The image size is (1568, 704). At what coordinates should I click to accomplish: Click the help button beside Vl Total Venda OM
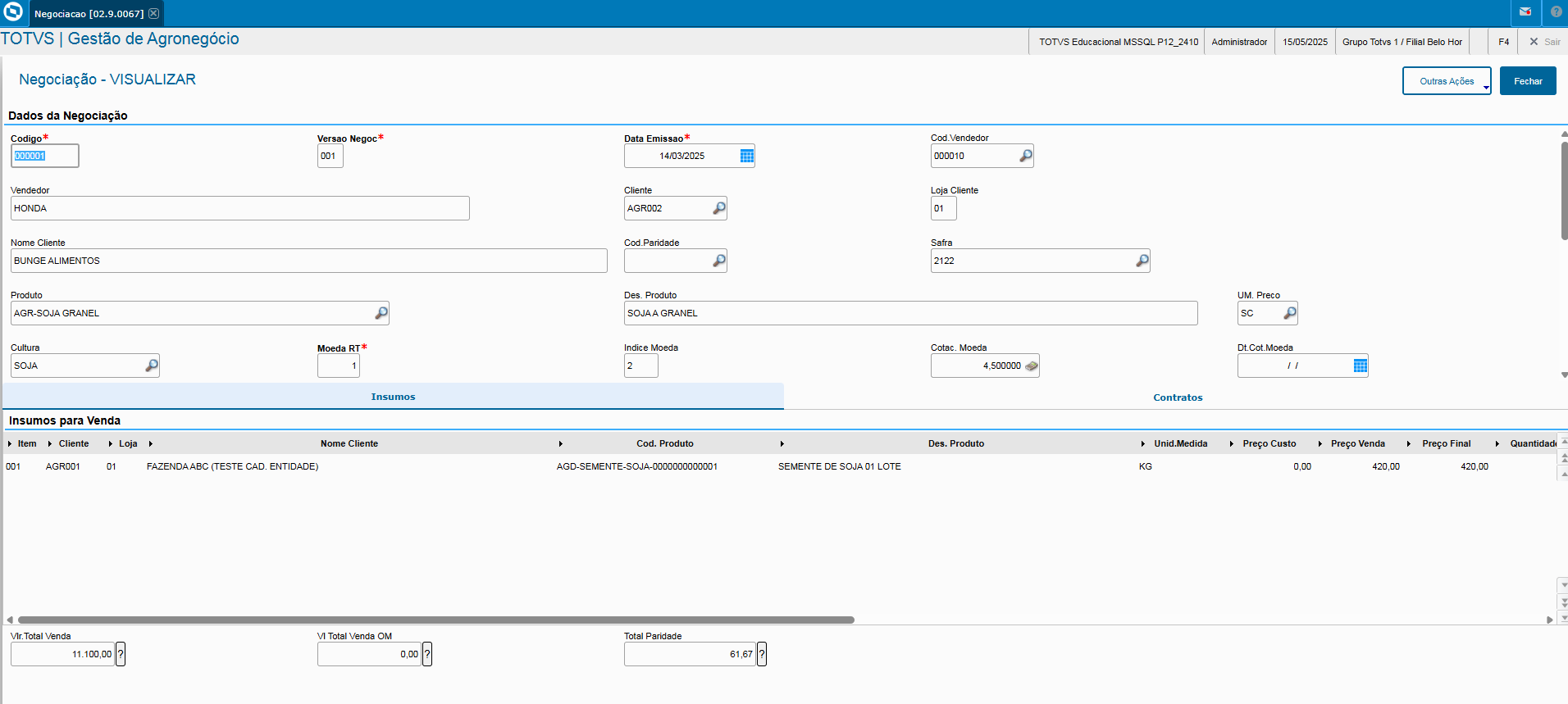point(427,654)
